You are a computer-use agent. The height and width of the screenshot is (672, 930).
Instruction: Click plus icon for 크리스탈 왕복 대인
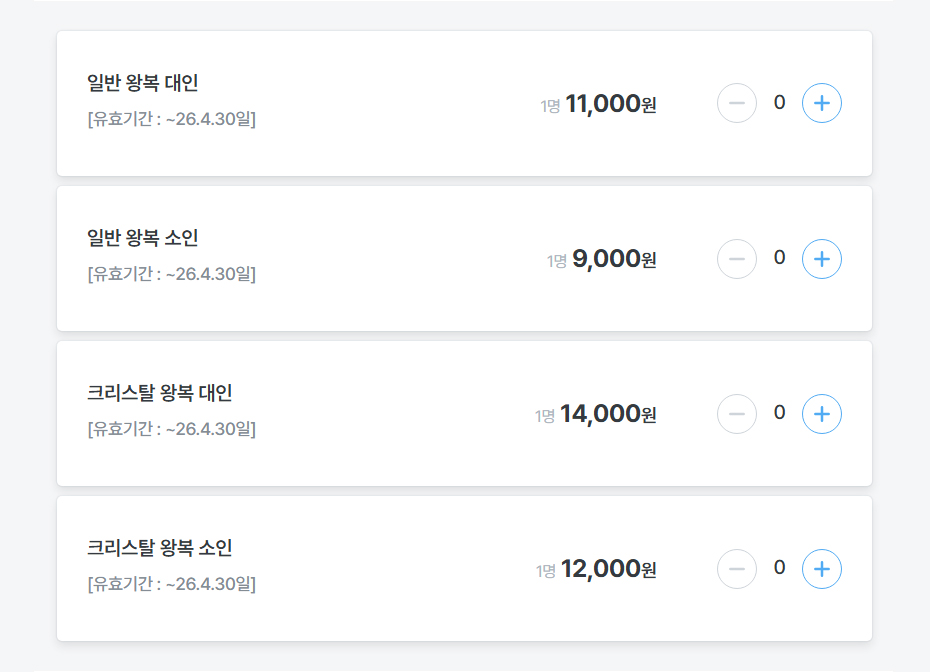point(821,414)
